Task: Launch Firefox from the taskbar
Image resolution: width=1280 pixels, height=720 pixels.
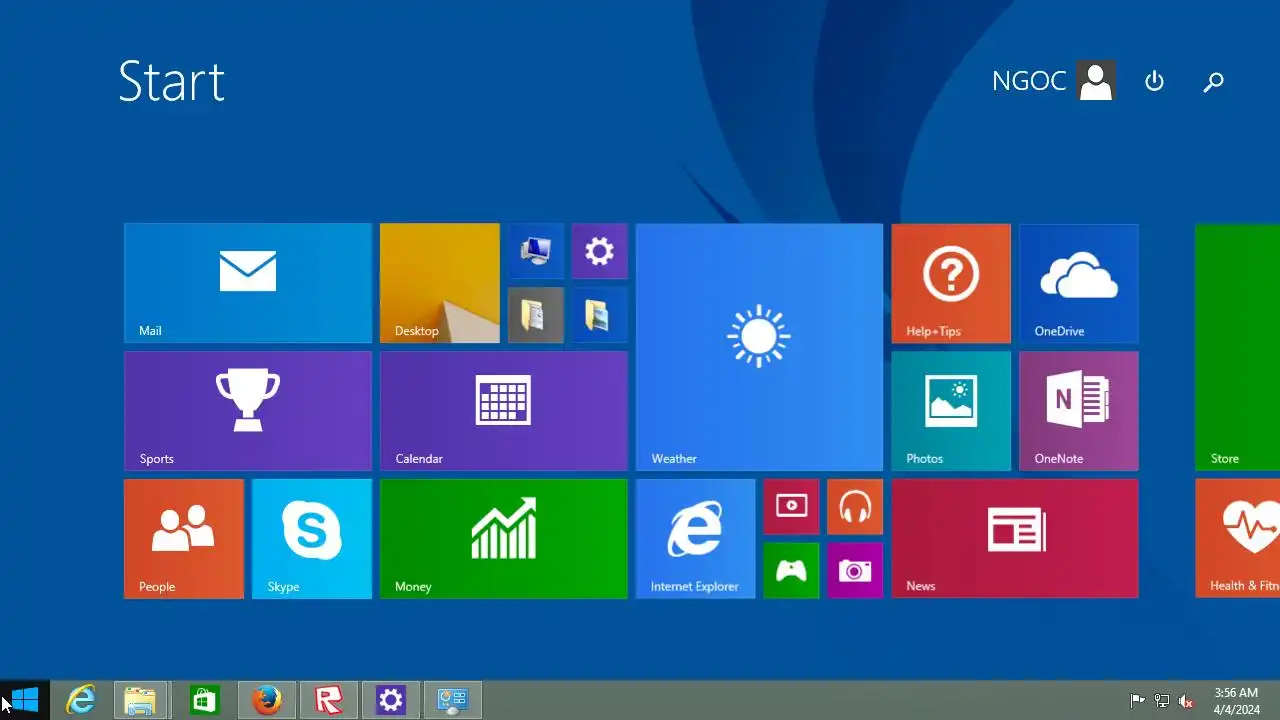Action: point(266,700)
